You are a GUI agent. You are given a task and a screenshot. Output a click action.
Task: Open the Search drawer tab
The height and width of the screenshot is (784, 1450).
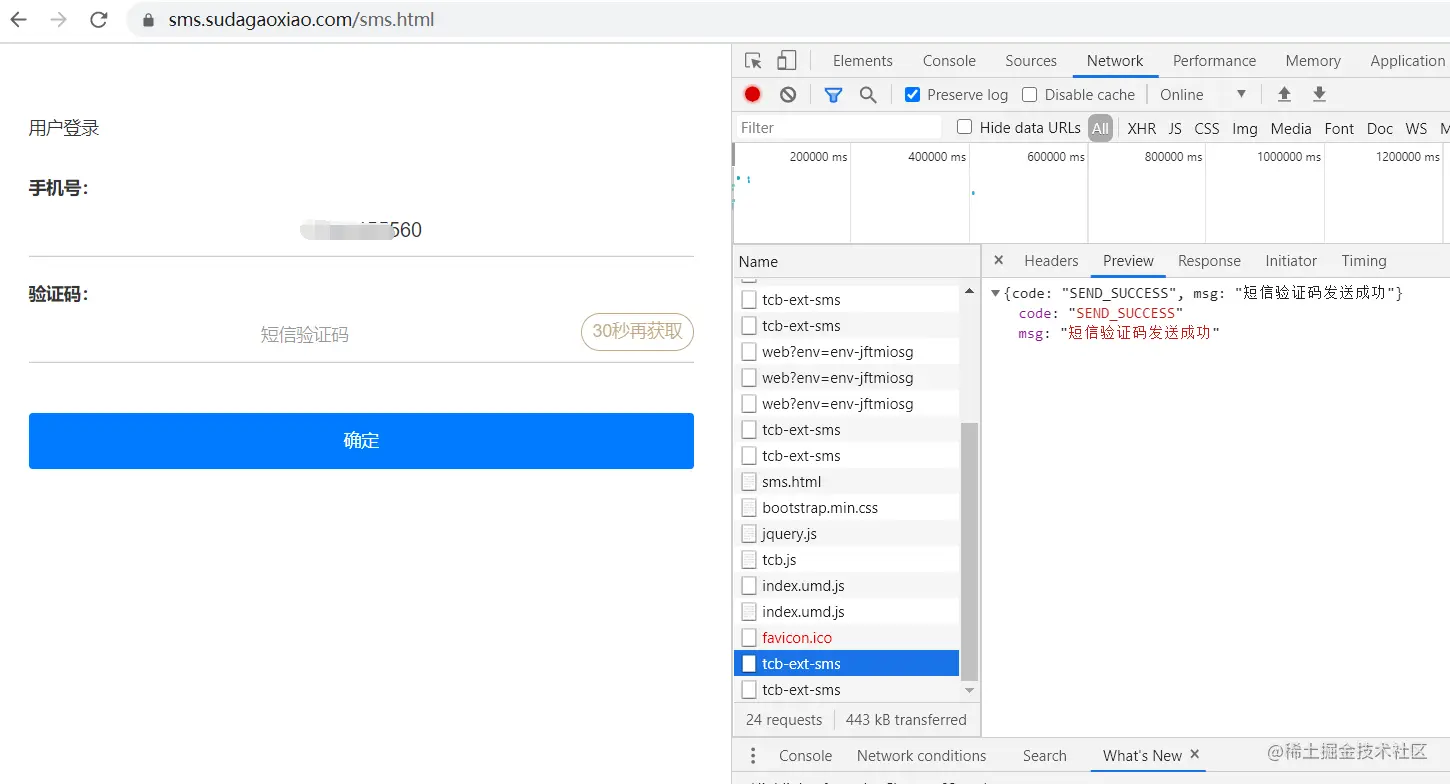coord(1044,755)
